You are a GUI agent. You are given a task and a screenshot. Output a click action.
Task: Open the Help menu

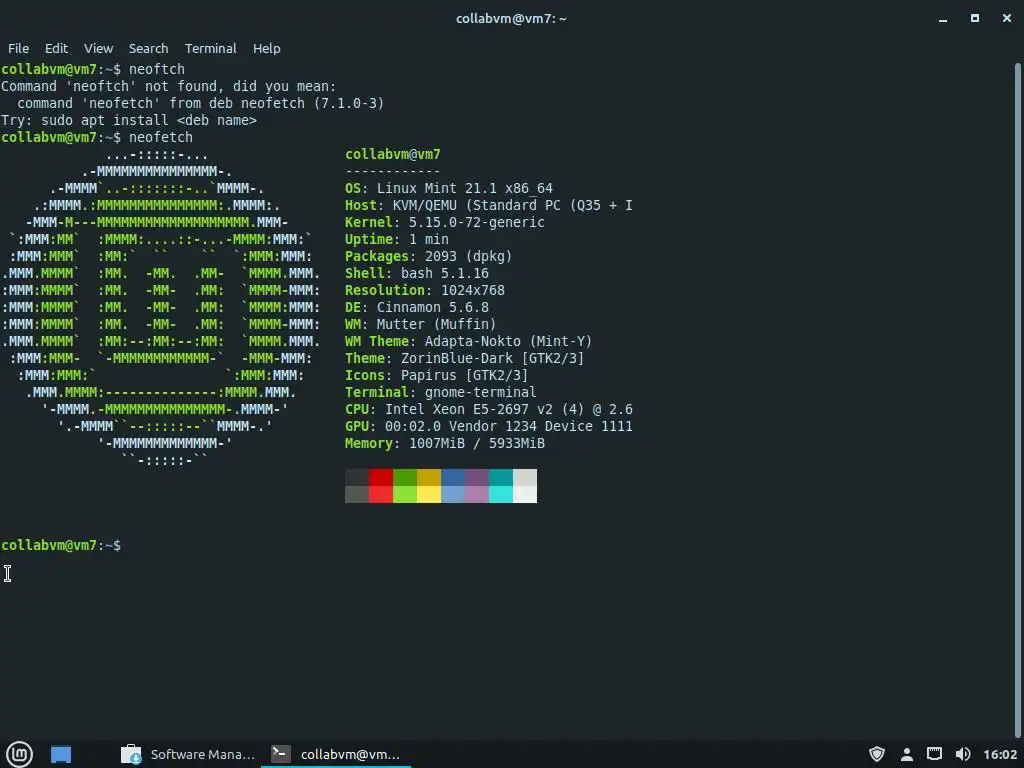click(266, 48)
